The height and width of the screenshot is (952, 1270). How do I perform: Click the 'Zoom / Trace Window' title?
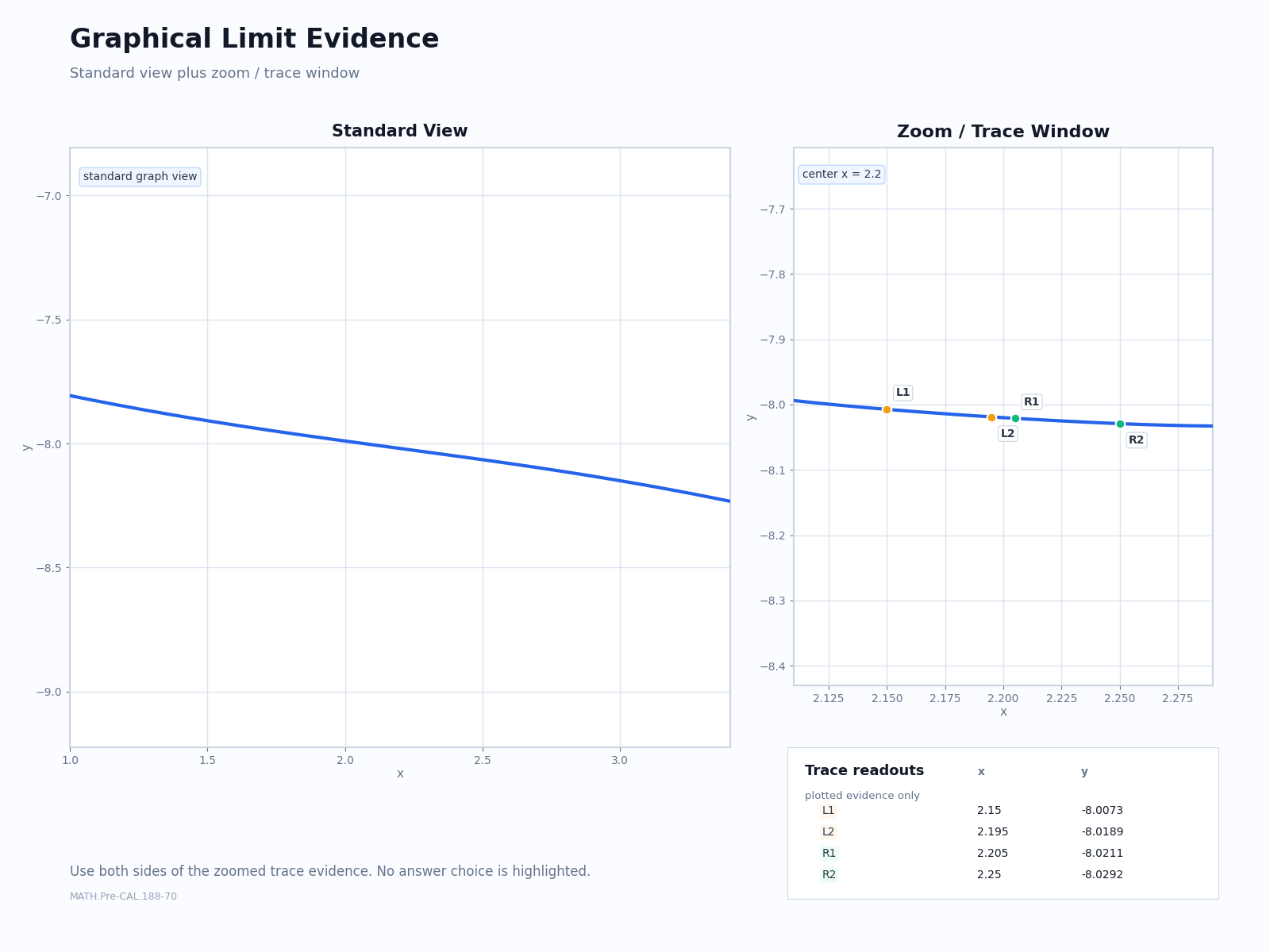point(1003,132)
